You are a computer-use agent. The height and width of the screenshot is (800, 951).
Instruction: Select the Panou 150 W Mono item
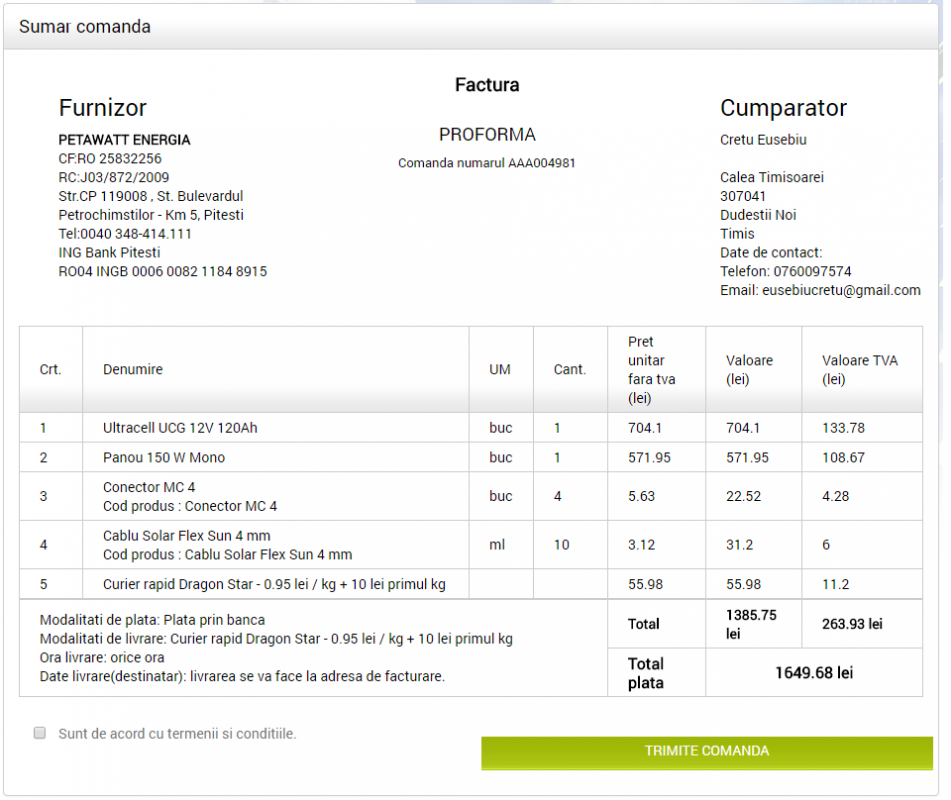click(x=164, y=458)
